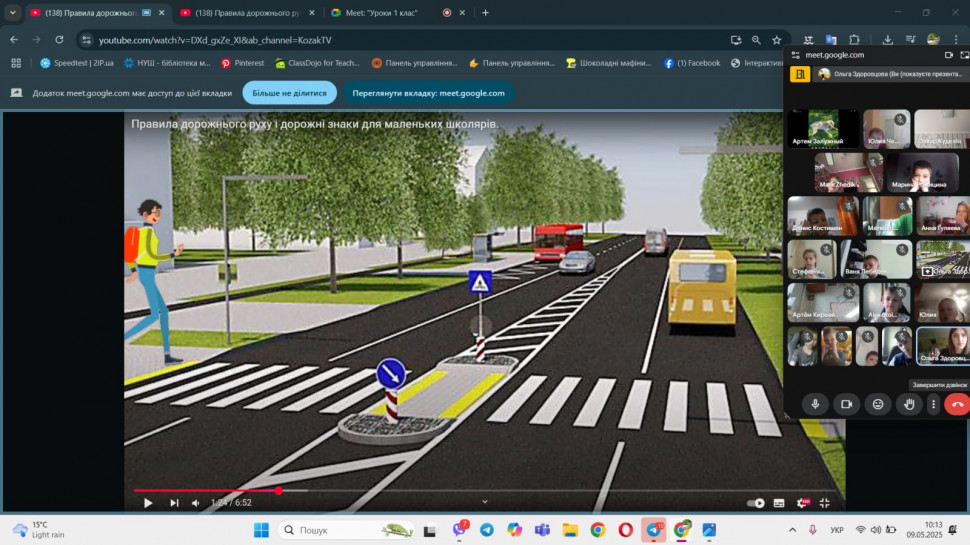Open the tab search dropdown arrow
The image size is (970, 545).
12,12
